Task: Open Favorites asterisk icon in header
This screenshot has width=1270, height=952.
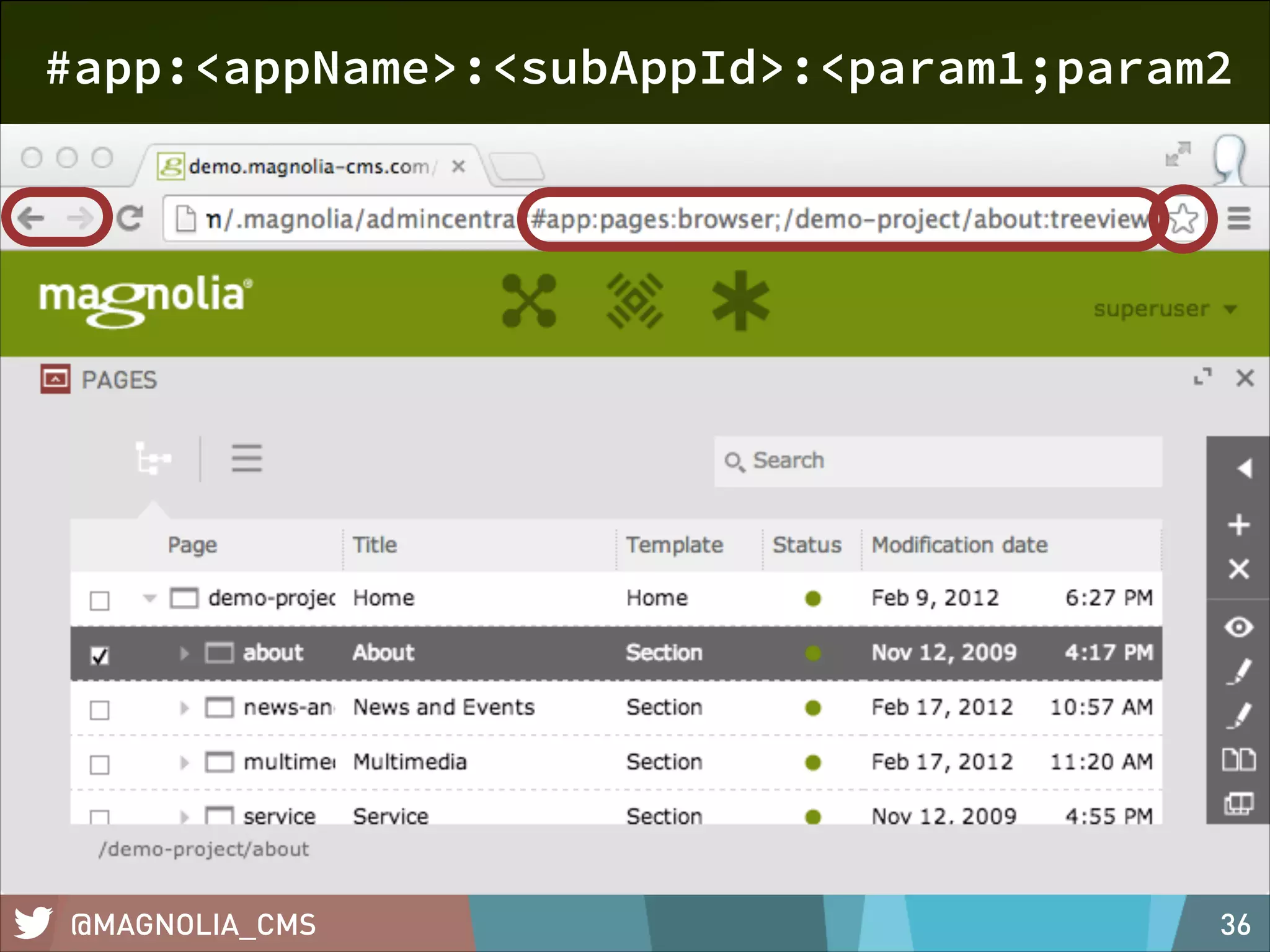Action: click(740, 301)
